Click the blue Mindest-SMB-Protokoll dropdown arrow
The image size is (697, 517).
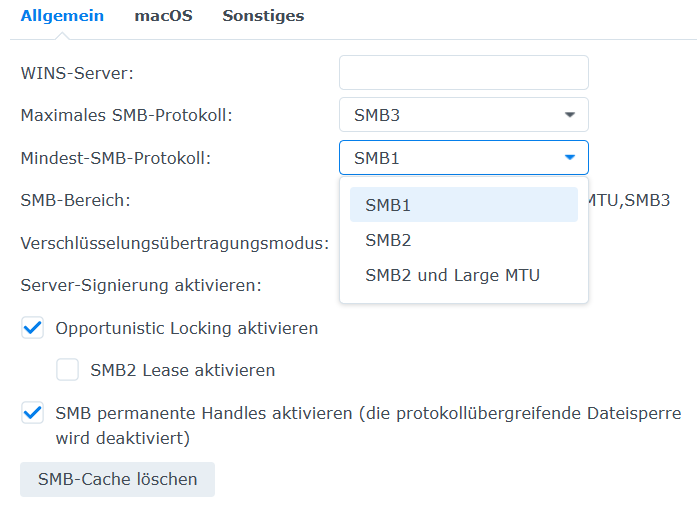click(x=570, y=158)
